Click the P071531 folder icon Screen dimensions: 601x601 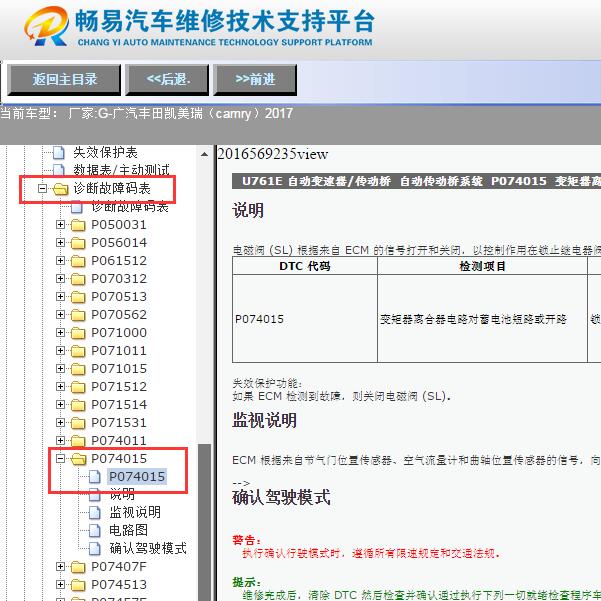point(78,423)
